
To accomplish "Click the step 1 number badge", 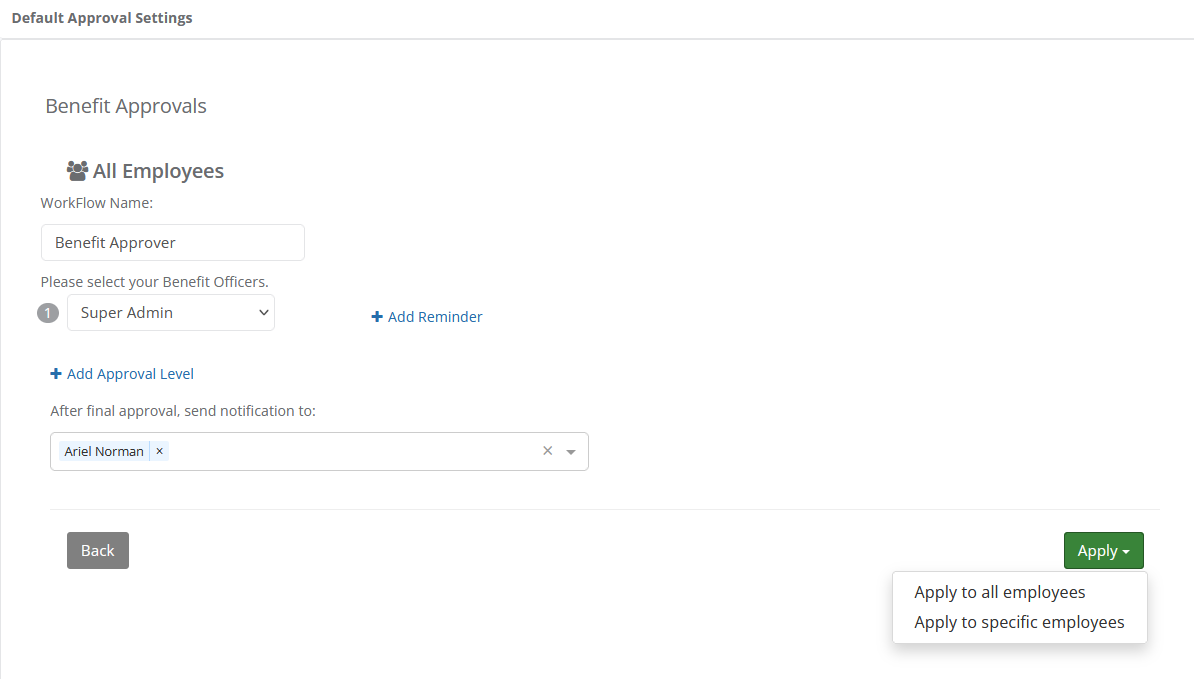I will [48, 313].
